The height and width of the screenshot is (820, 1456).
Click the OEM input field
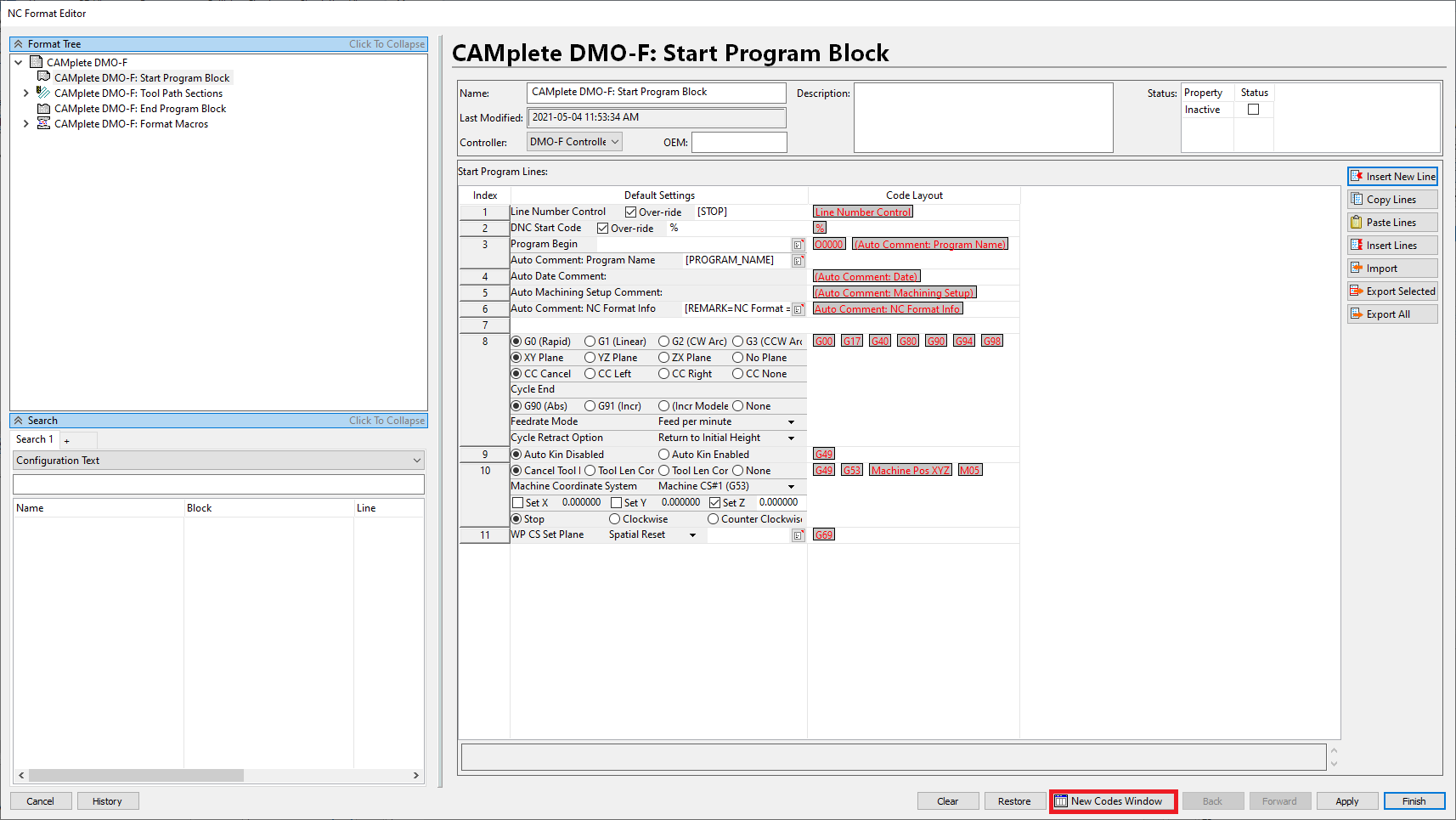(739, 142)
